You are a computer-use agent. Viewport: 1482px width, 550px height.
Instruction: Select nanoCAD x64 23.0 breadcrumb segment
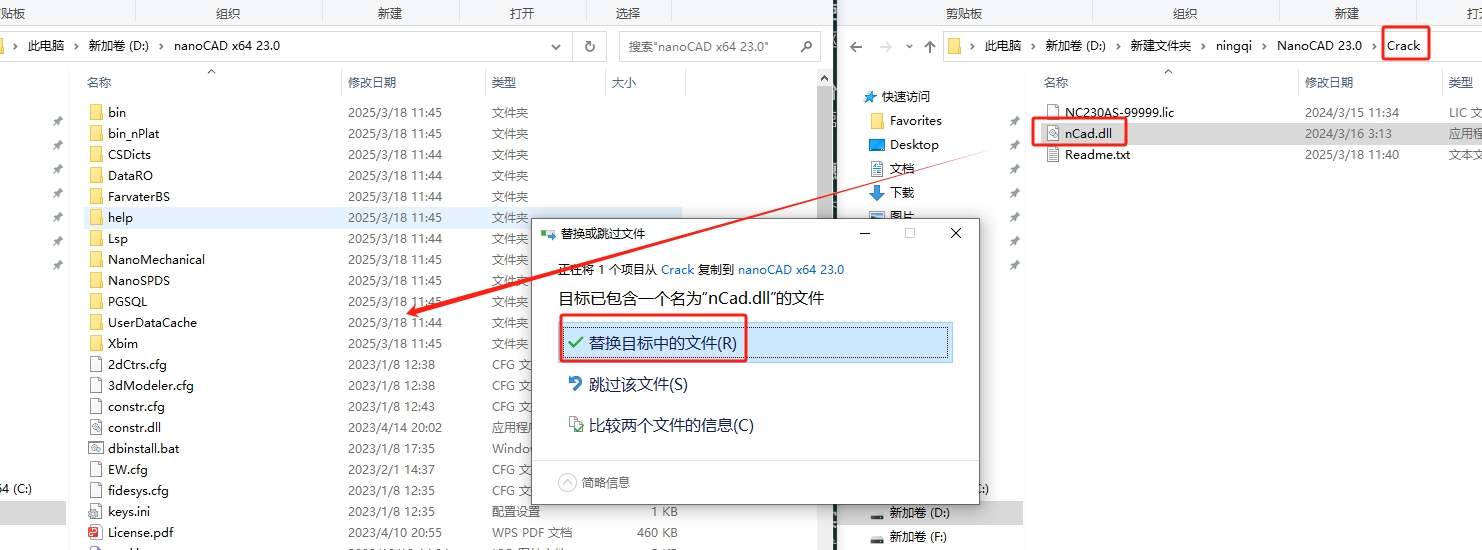(227, 46)
